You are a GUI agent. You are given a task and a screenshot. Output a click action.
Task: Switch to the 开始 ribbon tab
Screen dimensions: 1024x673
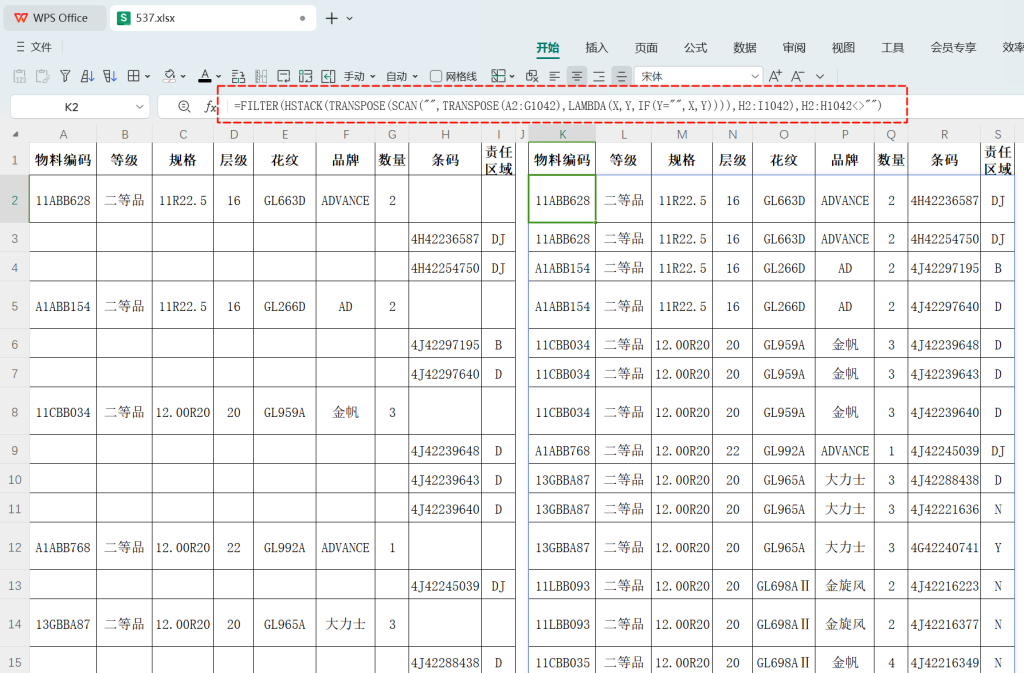click(547, 48)
